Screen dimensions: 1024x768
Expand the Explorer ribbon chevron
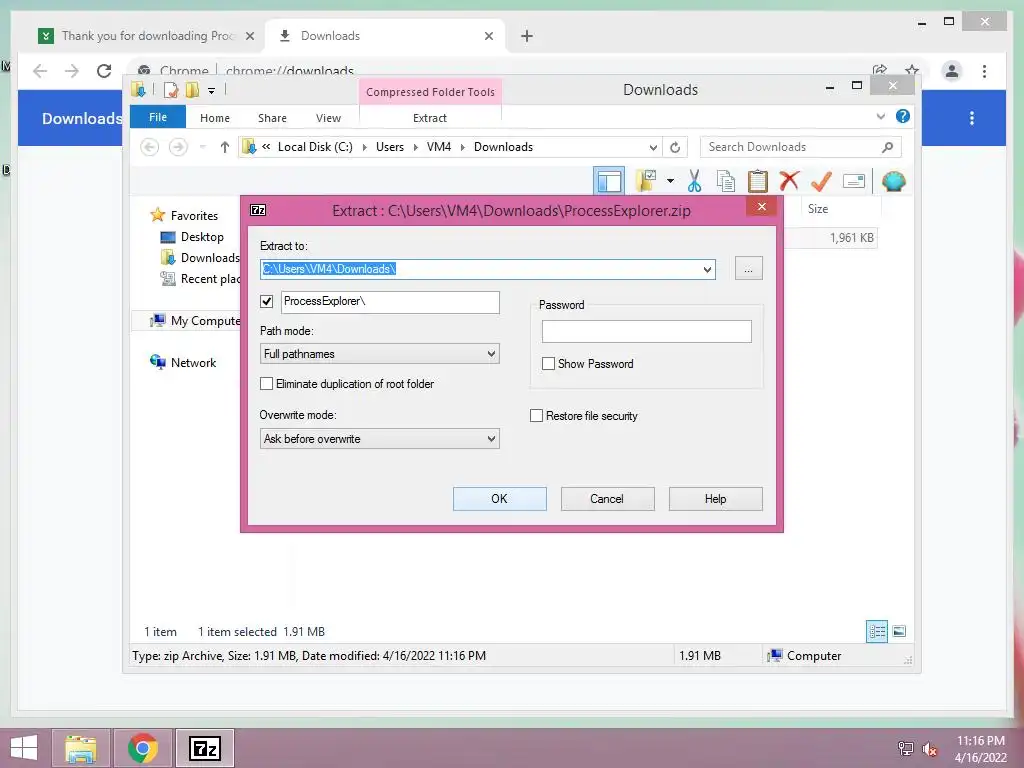pyautogui.click(x=880, y=116)
